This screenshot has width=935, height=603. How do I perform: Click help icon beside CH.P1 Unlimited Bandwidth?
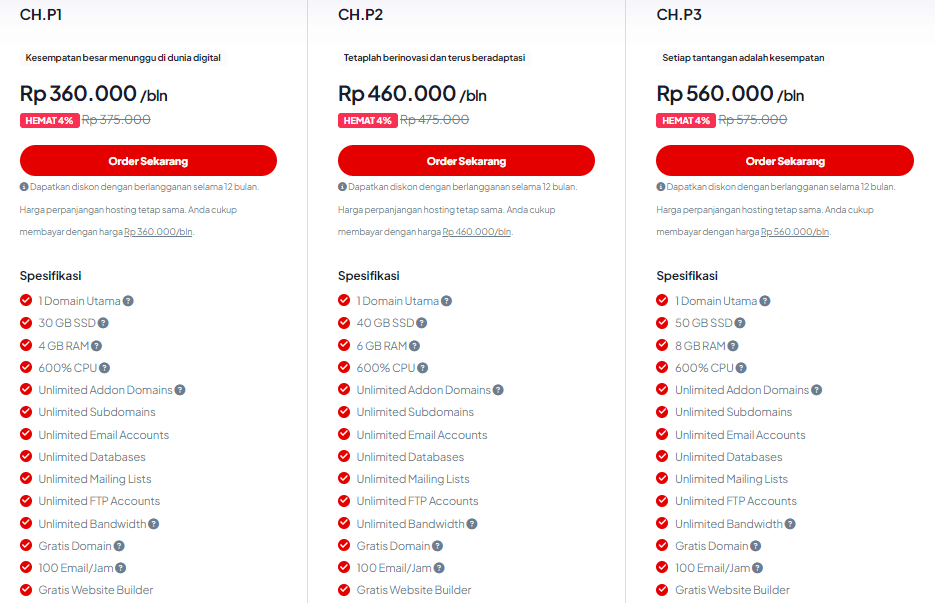tap(154, 524)
